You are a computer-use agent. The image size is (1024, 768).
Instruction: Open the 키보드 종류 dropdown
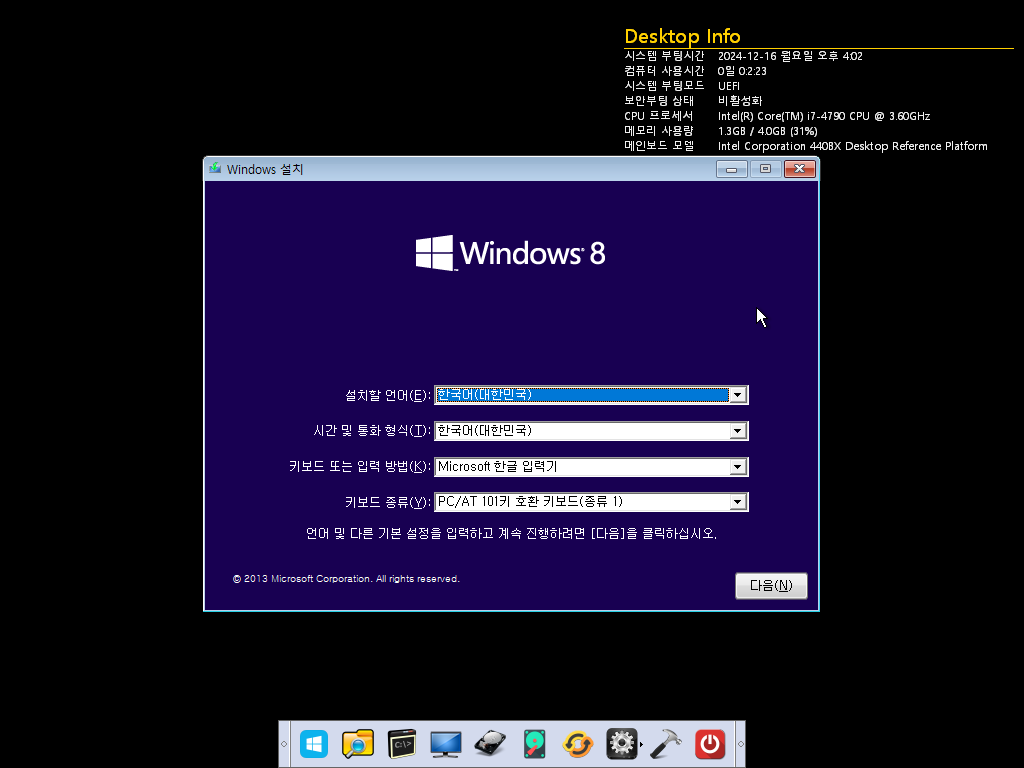coord(737,502)
